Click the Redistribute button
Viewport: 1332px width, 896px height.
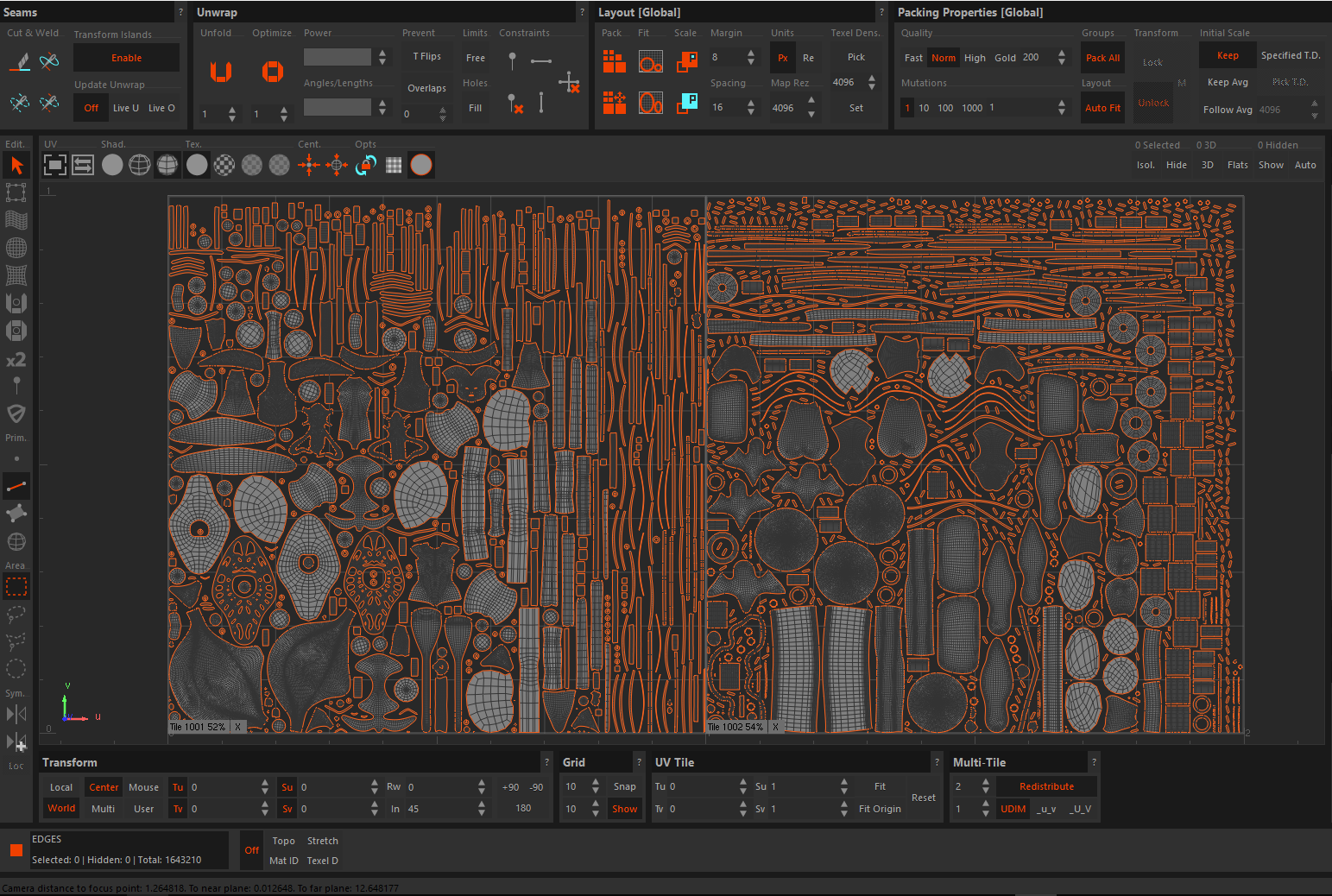1046,786
